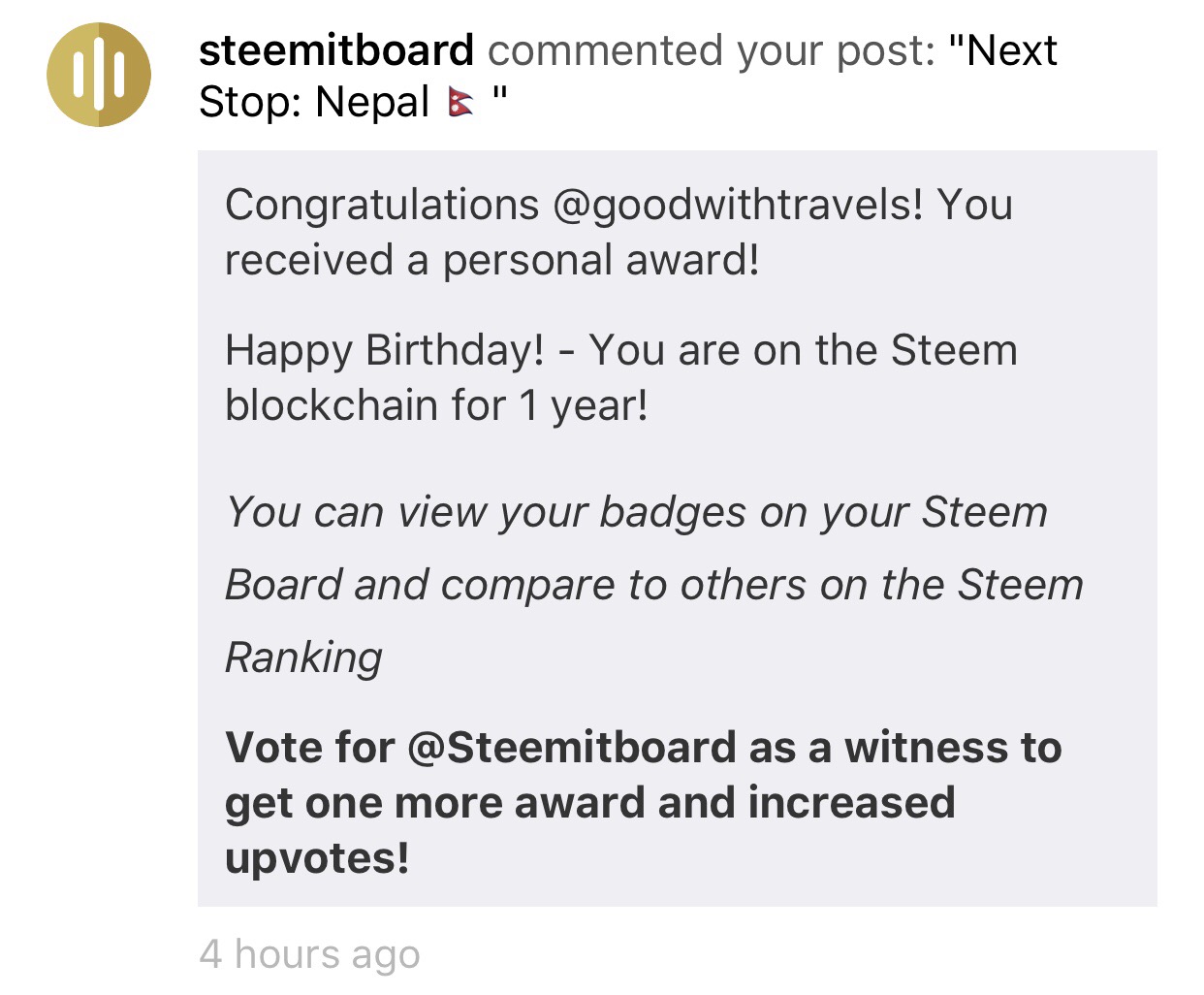
Task: Click the bold "upvotes!" word
Action: coord(317,858)
